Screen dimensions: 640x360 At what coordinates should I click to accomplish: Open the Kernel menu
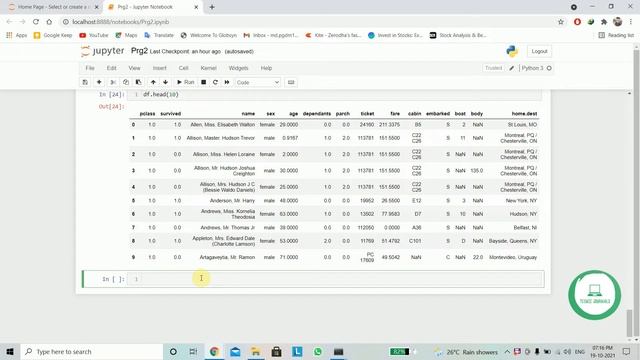click(209, 68)
